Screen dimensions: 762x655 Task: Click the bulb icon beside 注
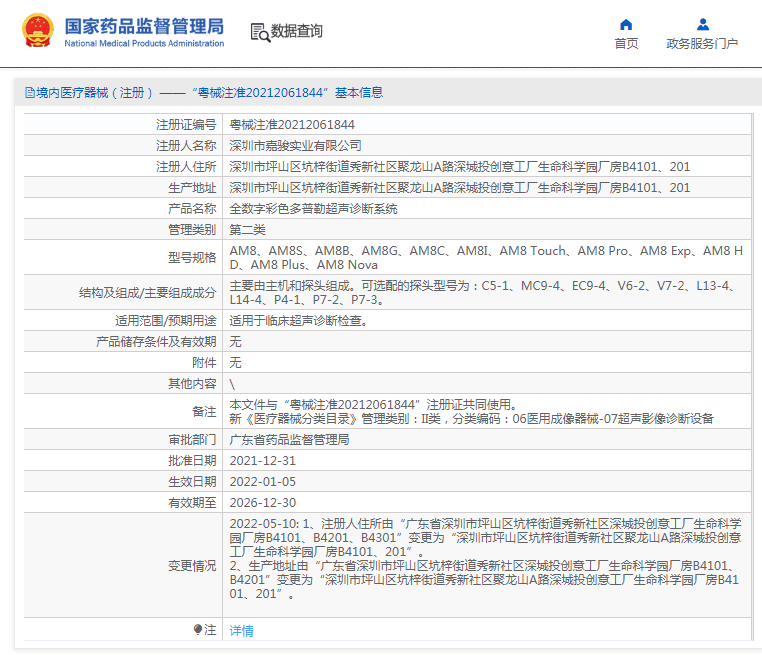[x=198, y=630]
